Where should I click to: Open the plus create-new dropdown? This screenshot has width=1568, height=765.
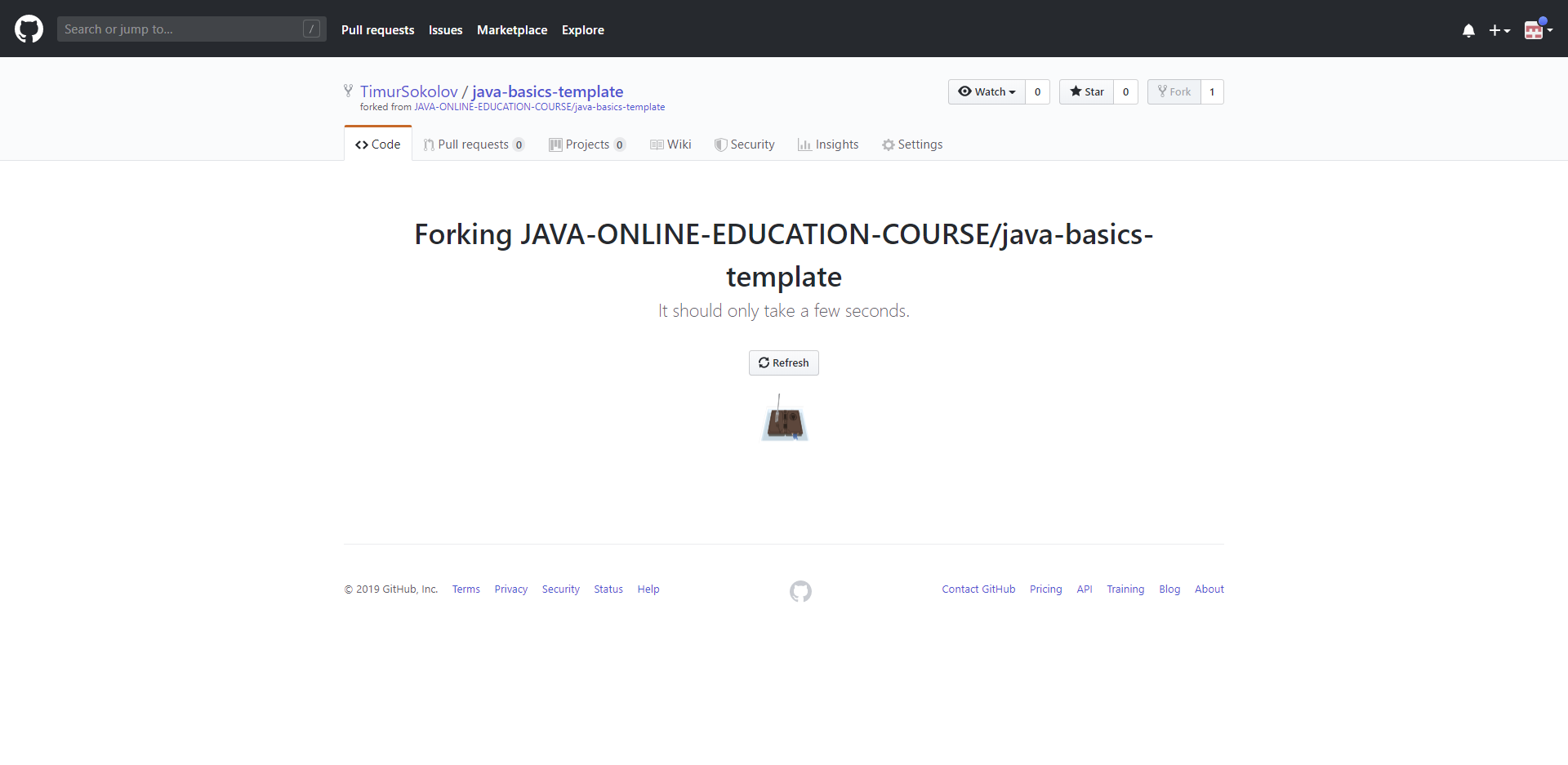(x=1499, y=30)
